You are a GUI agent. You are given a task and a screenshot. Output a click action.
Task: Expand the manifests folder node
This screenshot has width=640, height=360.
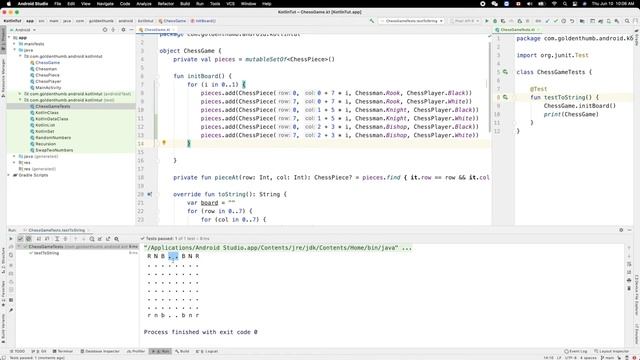point(15,44)
